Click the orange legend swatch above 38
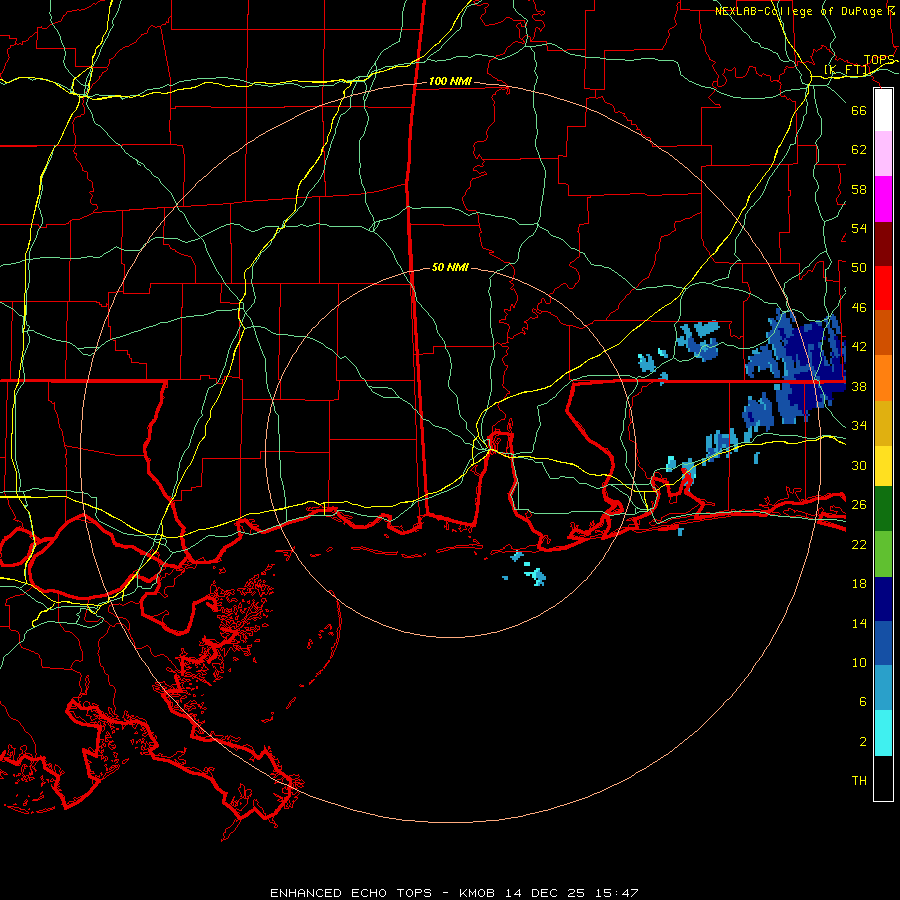The height and width of the screenshot is (900, 900). point(883,378)
